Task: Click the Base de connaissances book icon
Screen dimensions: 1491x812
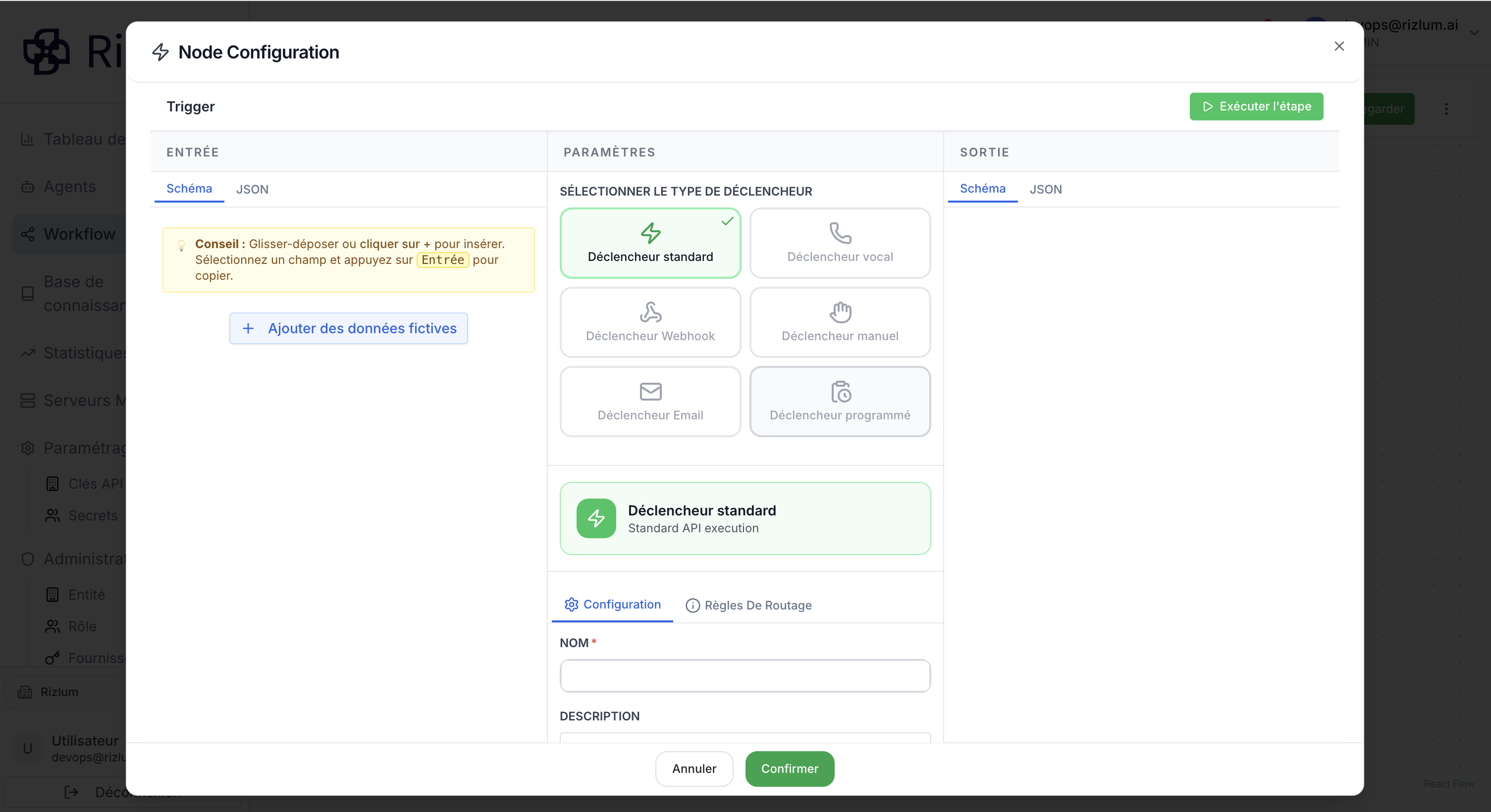Action: pyautogui.click(x=27, y=293)
